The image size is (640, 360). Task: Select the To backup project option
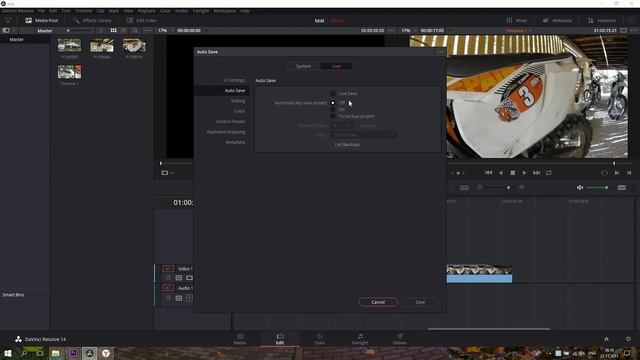tap(333, 116)
